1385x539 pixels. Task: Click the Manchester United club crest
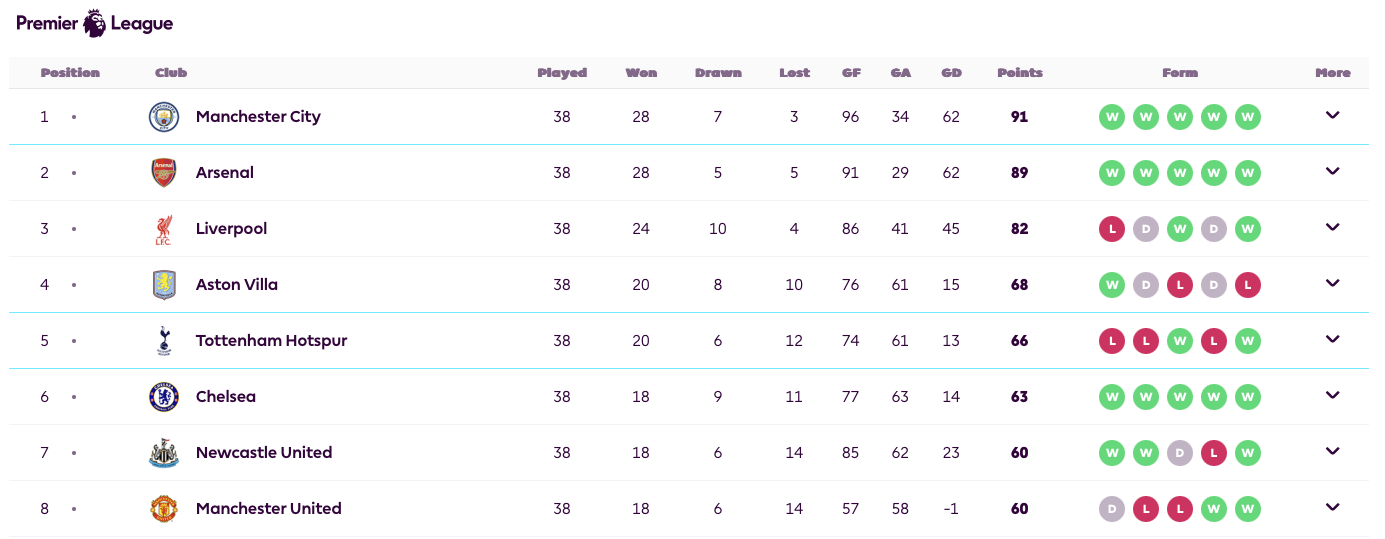coord(163,509)
